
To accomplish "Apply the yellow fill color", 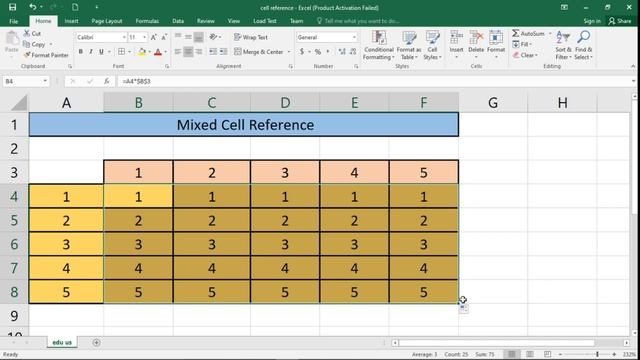I will pos(142,52).
